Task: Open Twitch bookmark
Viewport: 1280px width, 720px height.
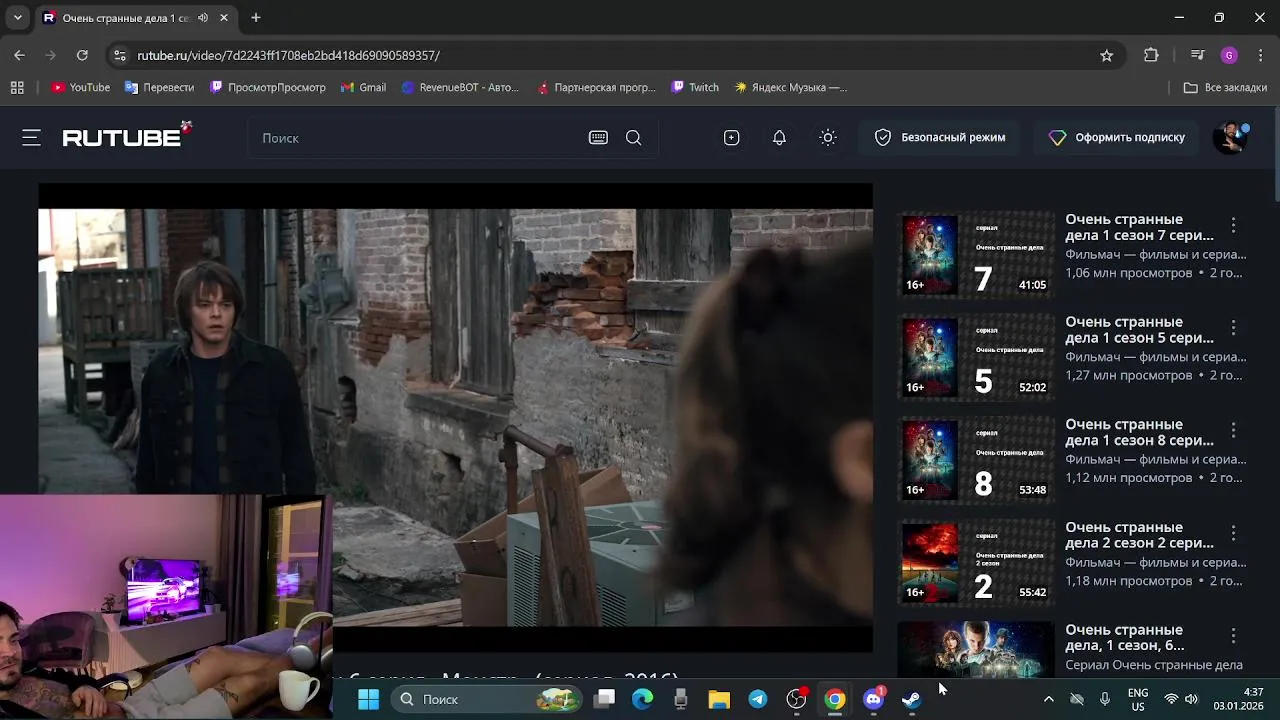Action: coord(695,87)
